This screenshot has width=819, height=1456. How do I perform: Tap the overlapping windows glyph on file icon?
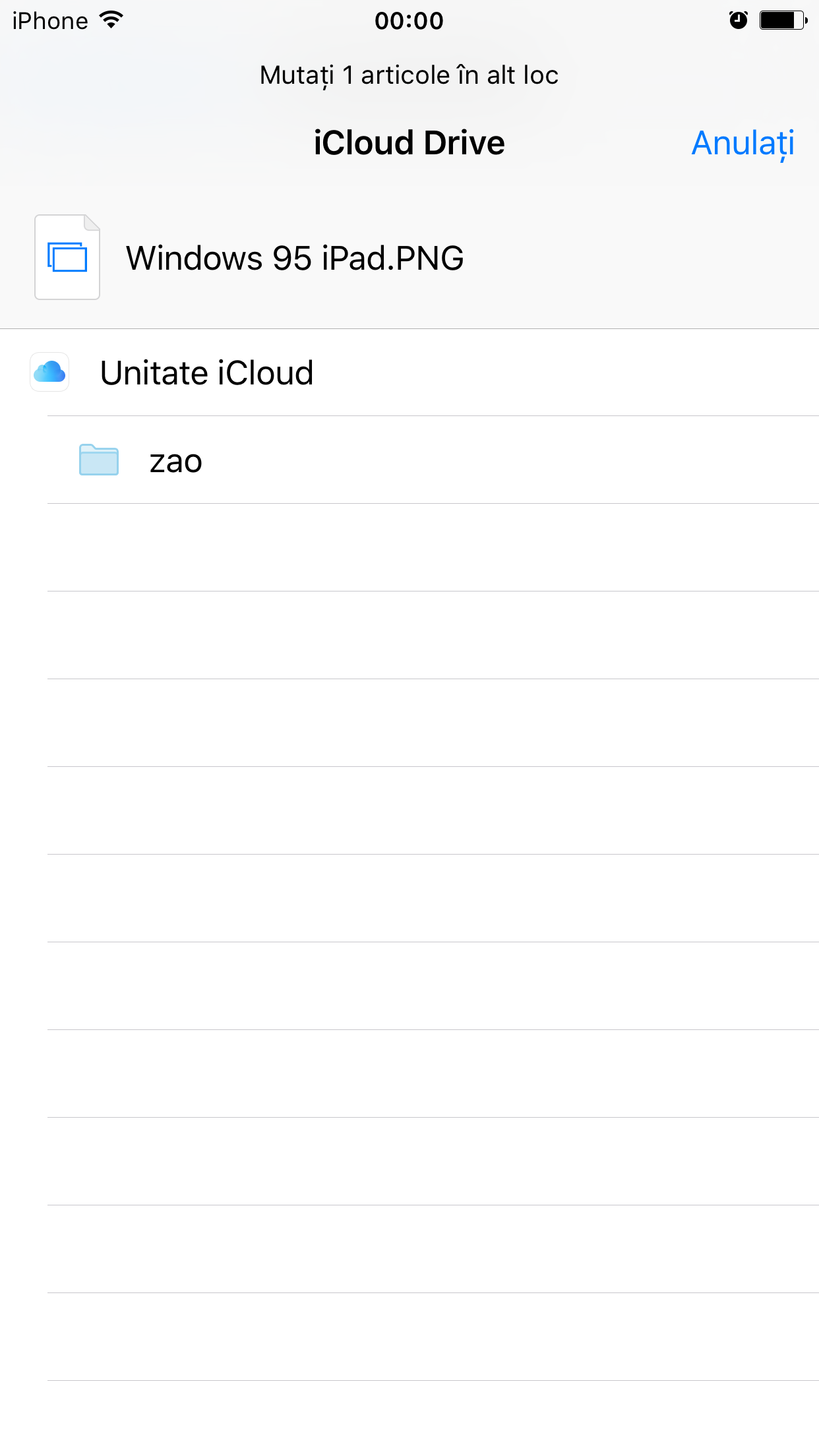pyautogui.click(x=67, y=257)
